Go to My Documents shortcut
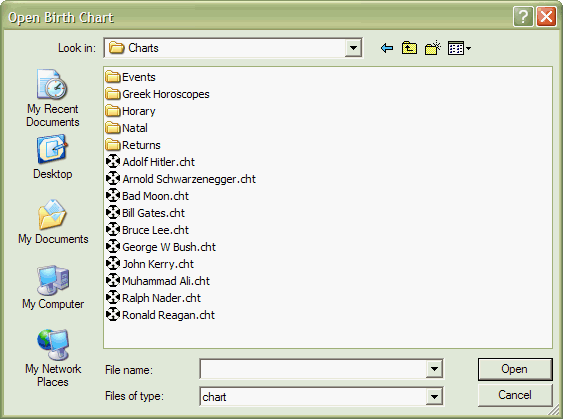Image resolution: width=563 pixels, height=419 pixels. (53, 222)
